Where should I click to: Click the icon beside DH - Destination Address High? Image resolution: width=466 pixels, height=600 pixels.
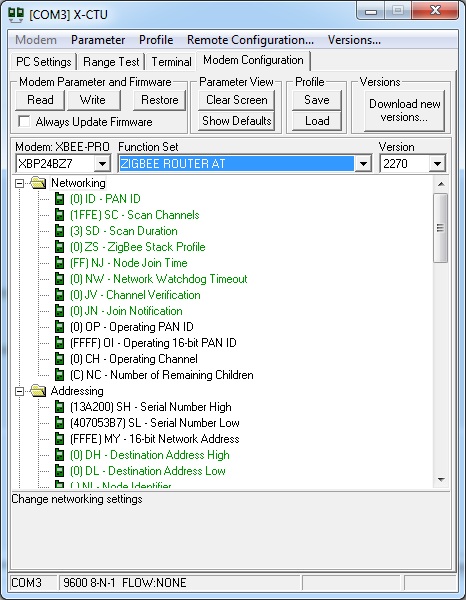(59, 455)
